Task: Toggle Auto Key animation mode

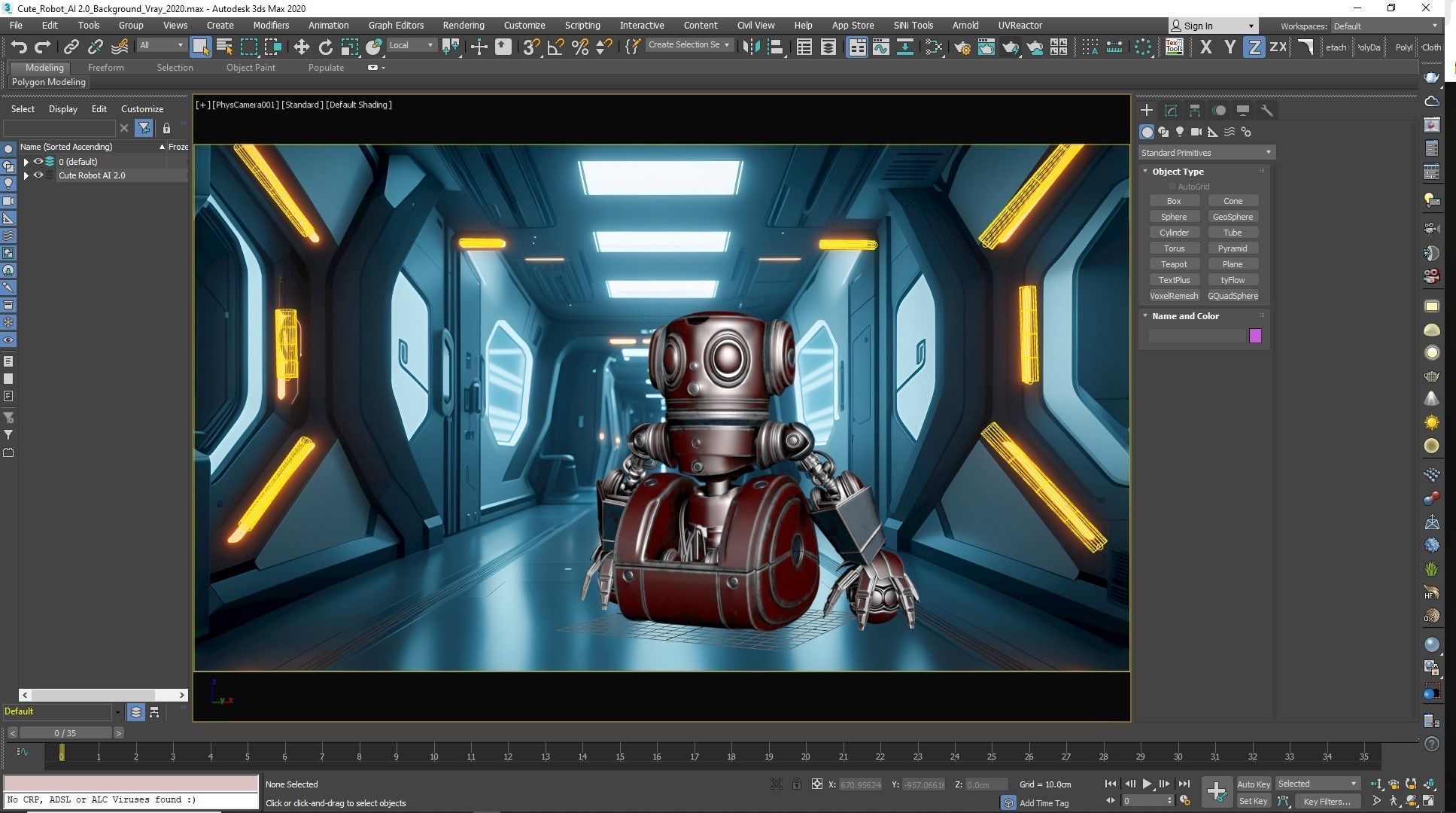Action: pos(1254,784)
